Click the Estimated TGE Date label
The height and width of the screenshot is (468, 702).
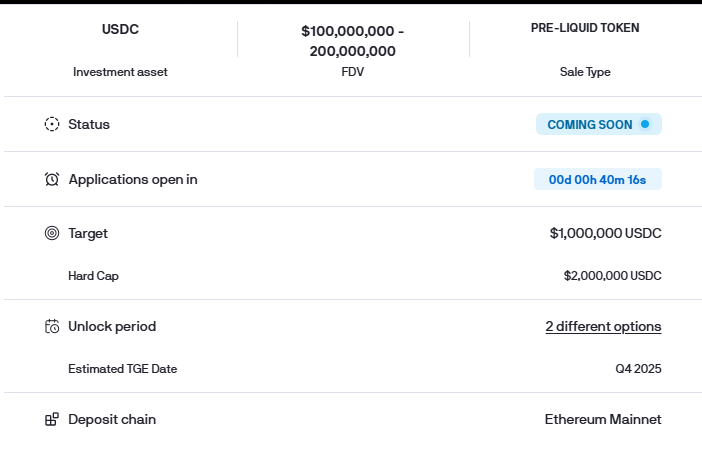click(122, 368)
